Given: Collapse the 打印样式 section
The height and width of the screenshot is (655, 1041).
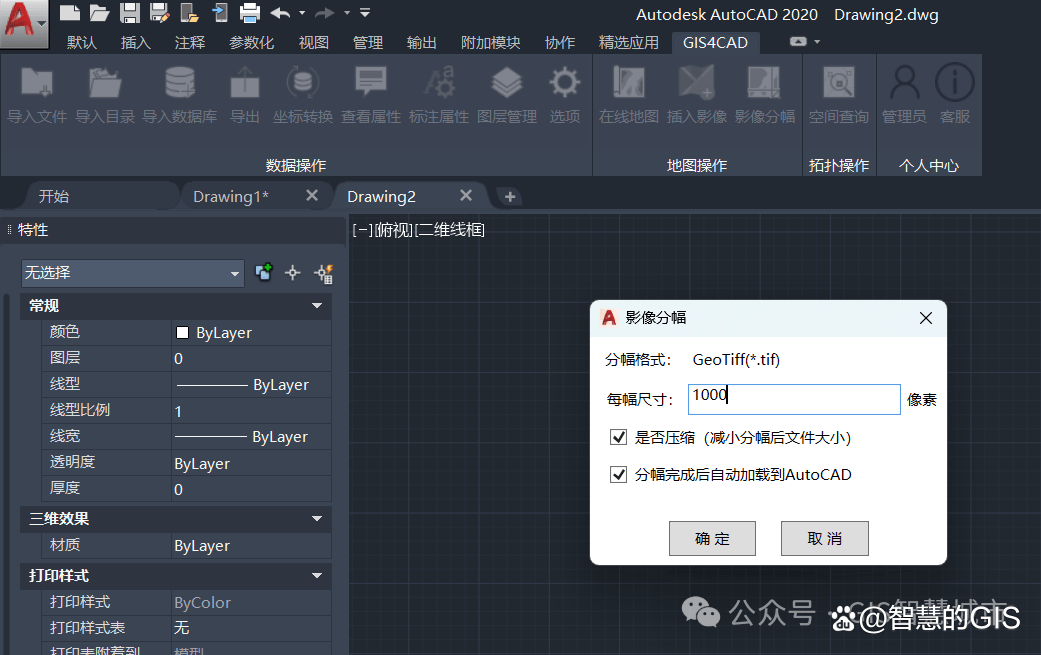Looking at the screenshot, I should pyautogui.click(x=317, y=576).
